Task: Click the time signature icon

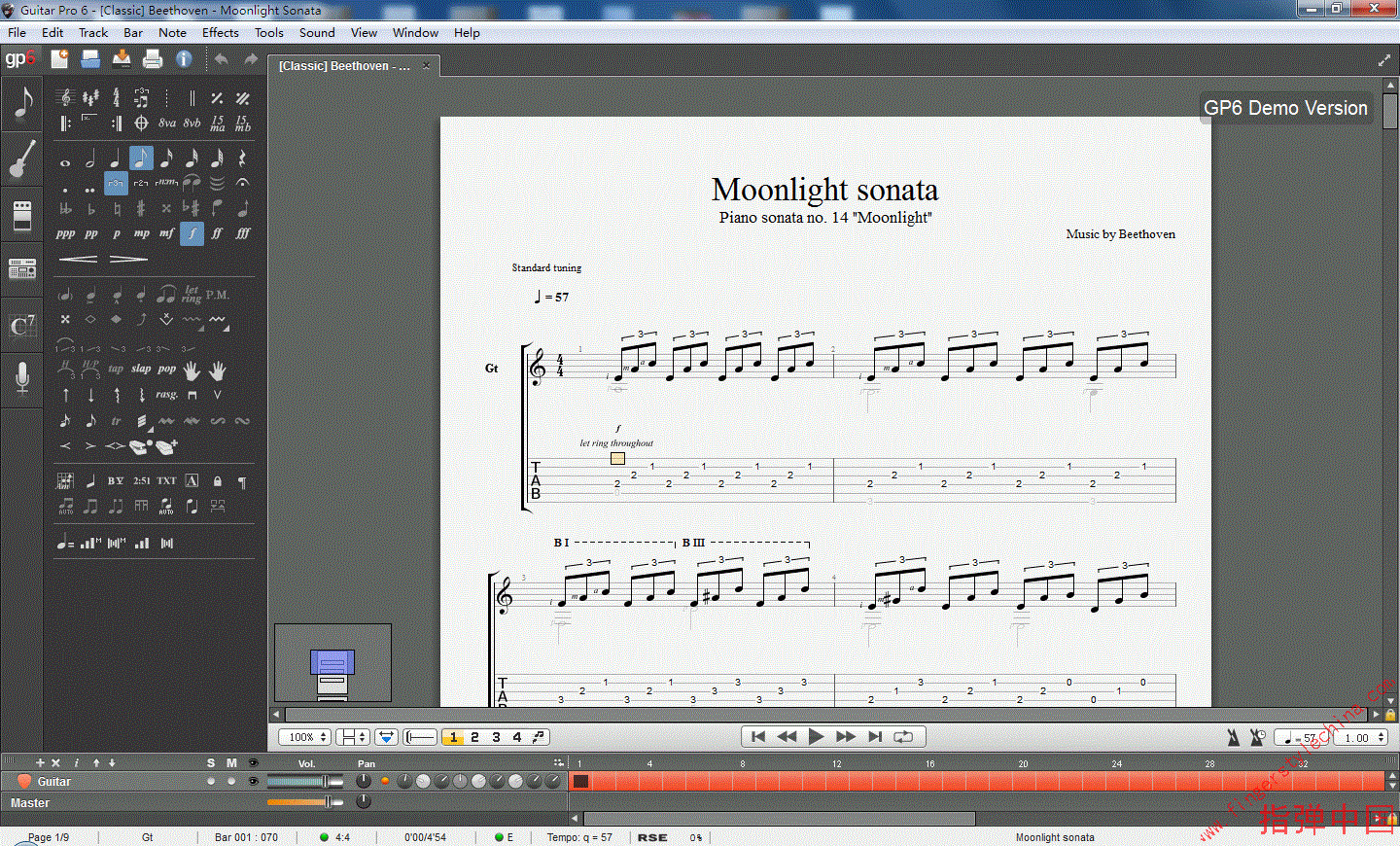Action: click(117, 97)
